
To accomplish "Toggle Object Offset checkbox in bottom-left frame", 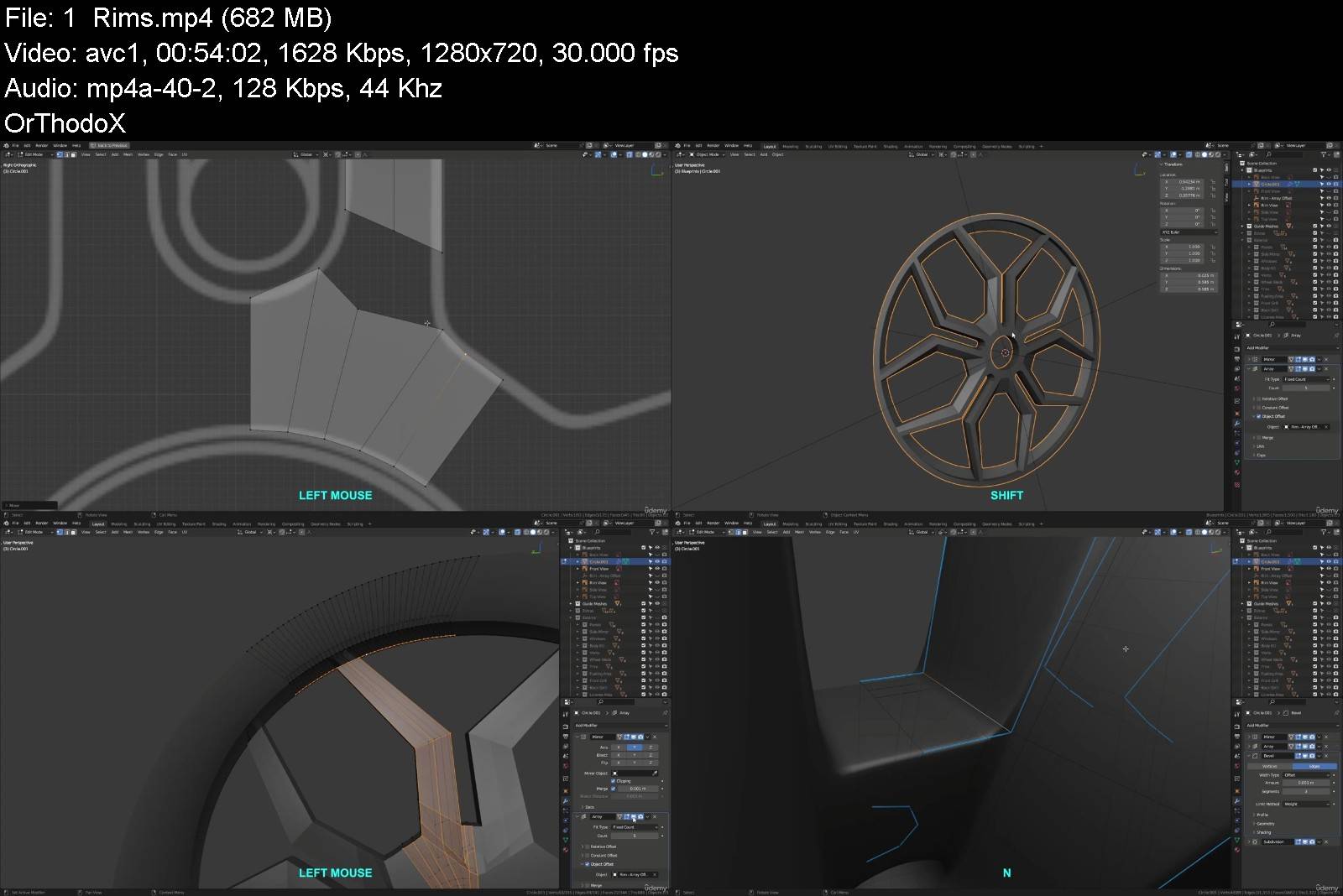I will tap(587, 864).
